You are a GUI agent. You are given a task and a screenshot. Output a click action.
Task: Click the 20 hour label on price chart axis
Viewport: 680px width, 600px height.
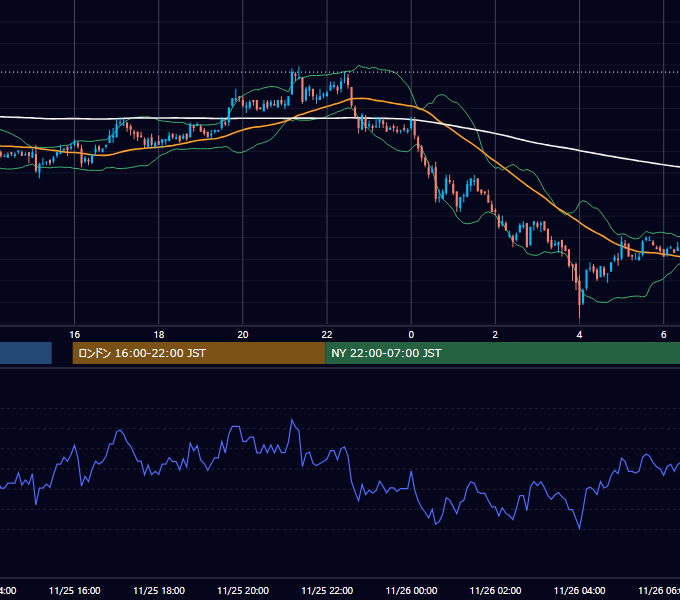pos(243,335)
